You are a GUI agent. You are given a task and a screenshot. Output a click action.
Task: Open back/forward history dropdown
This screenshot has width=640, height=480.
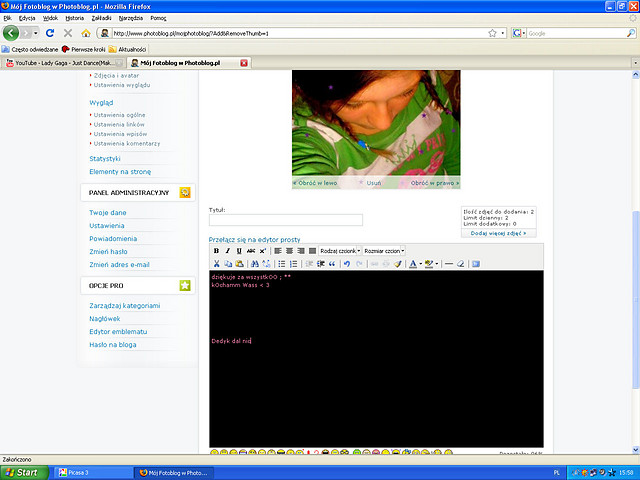tap(36, 33)
